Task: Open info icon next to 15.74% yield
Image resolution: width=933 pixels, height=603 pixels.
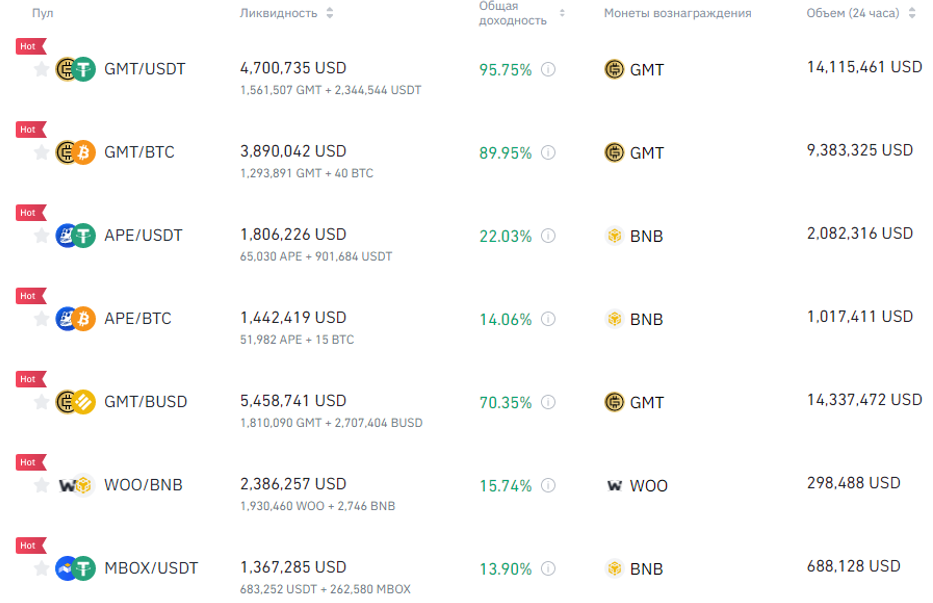Action: [x=548, y=486]
